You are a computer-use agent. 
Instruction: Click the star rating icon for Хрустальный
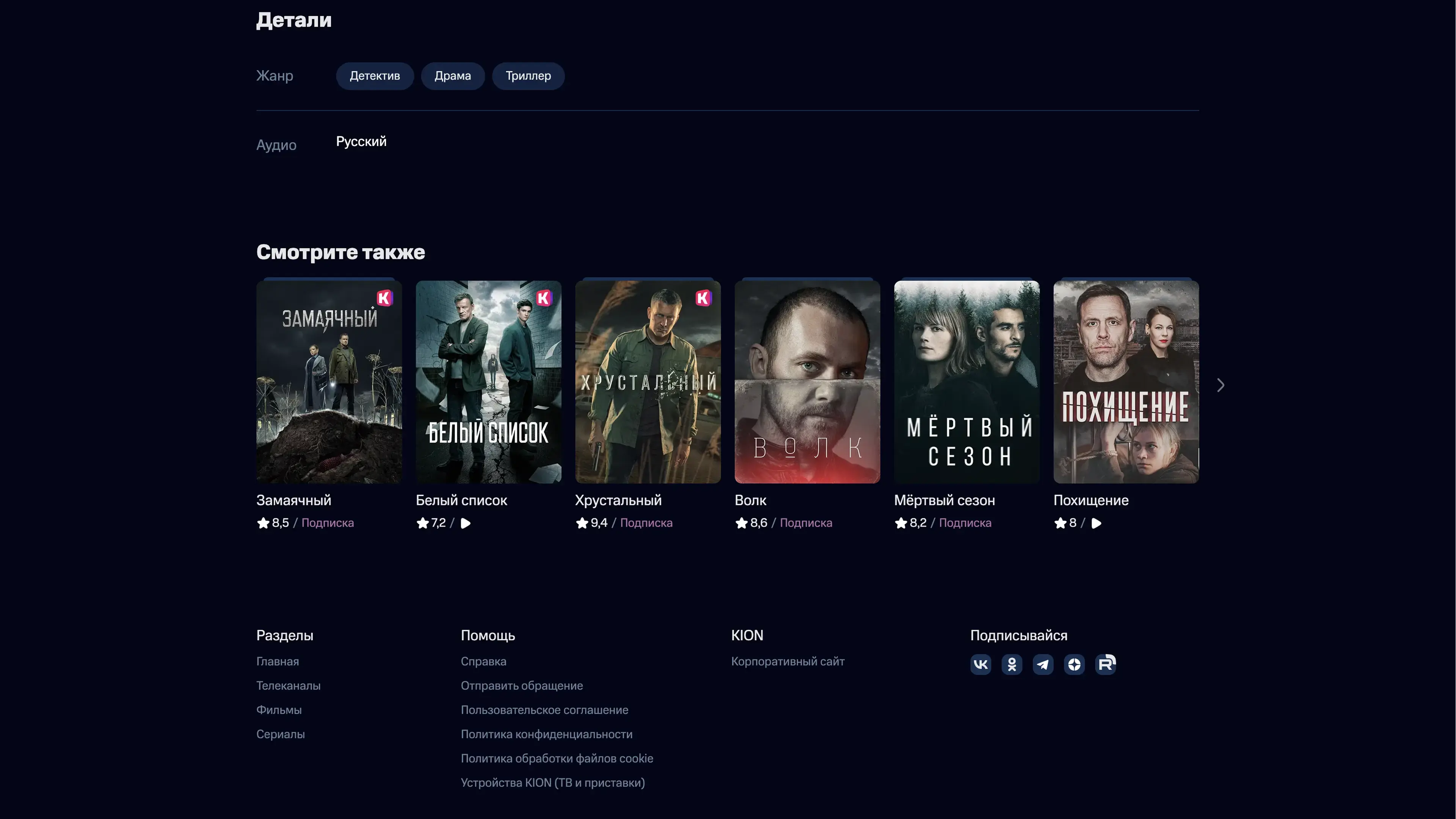coord(582,523)
